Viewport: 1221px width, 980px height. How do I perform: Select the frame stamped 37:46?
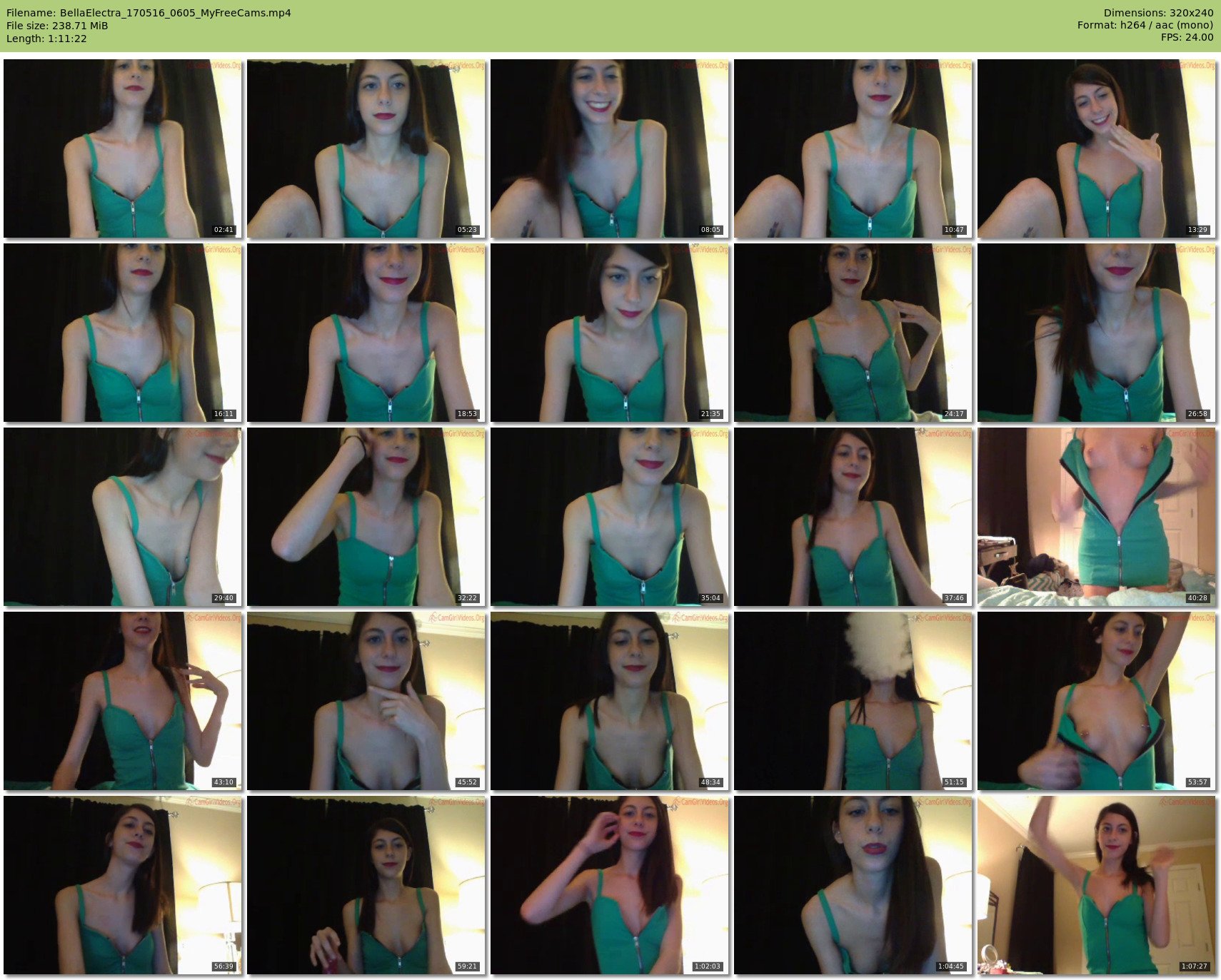pyautogui.click(x=853, y=517)
